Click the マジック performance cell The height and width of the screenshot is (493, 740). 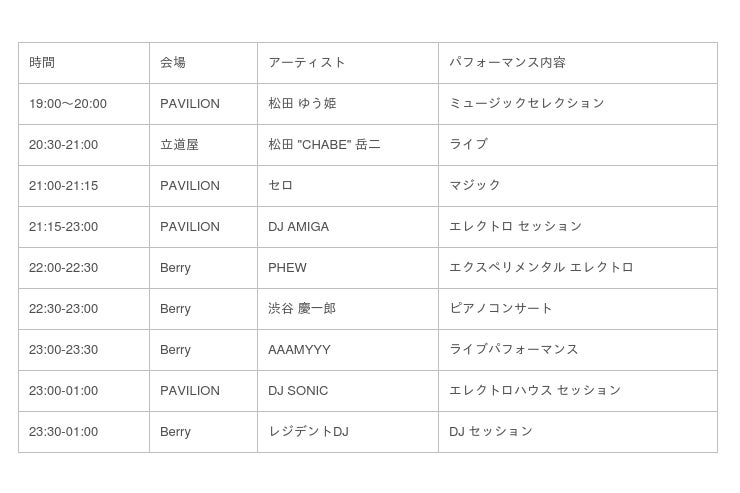click(x=475, y=186)
